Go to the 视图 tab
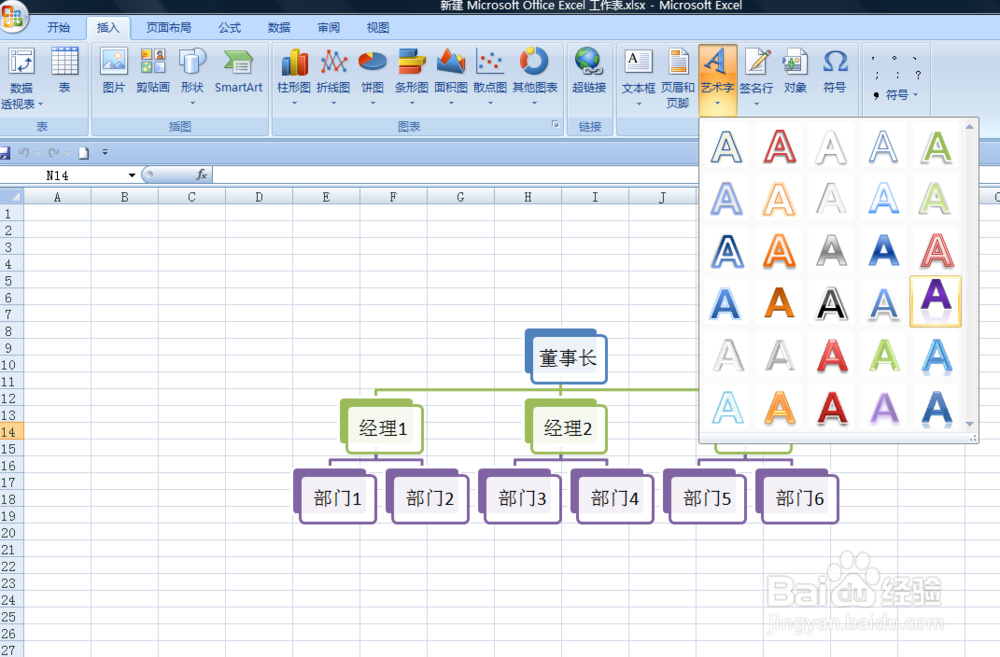Screen dimensions: 1000x657 tap(378, 27)
